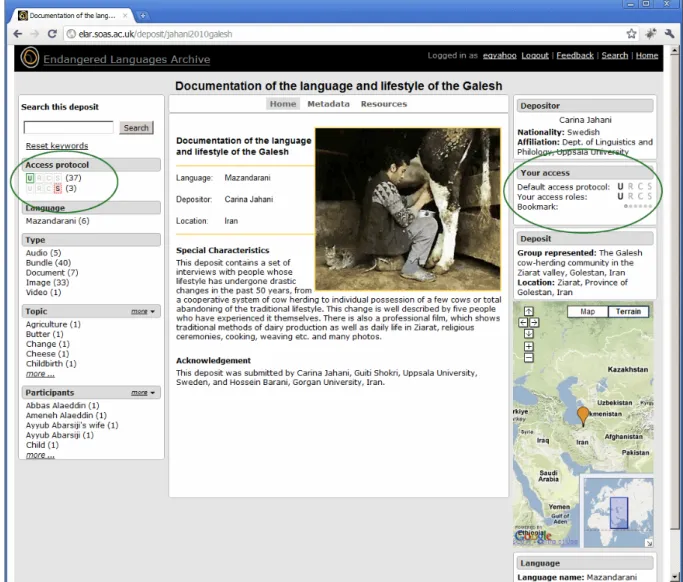The width and height of the screenshot is (683, 582).
Task: Click the Reset keywords link
Action: click(x=57, y=146)
